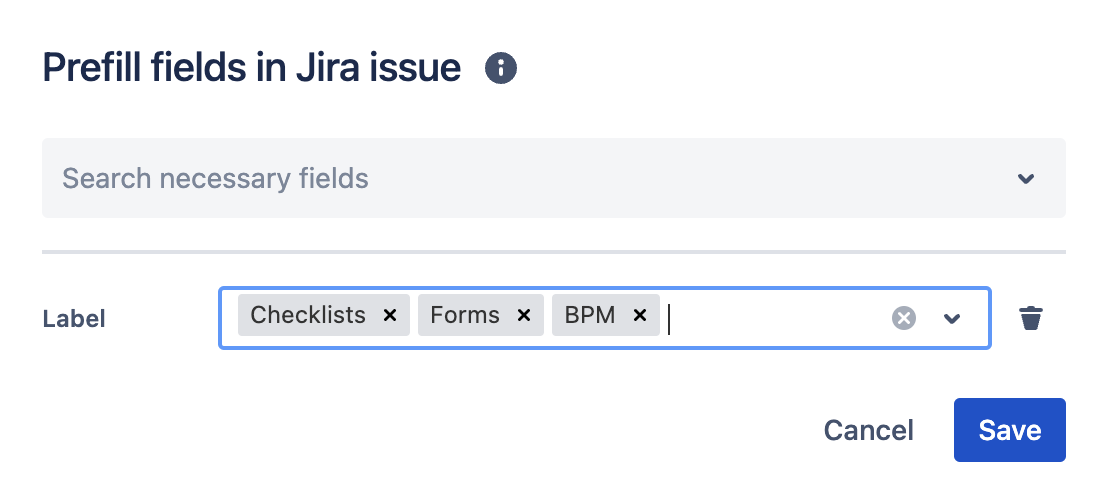Select the Checklists tag text
The height and width of the screenshot is (496, 1096).
(308, 316)
